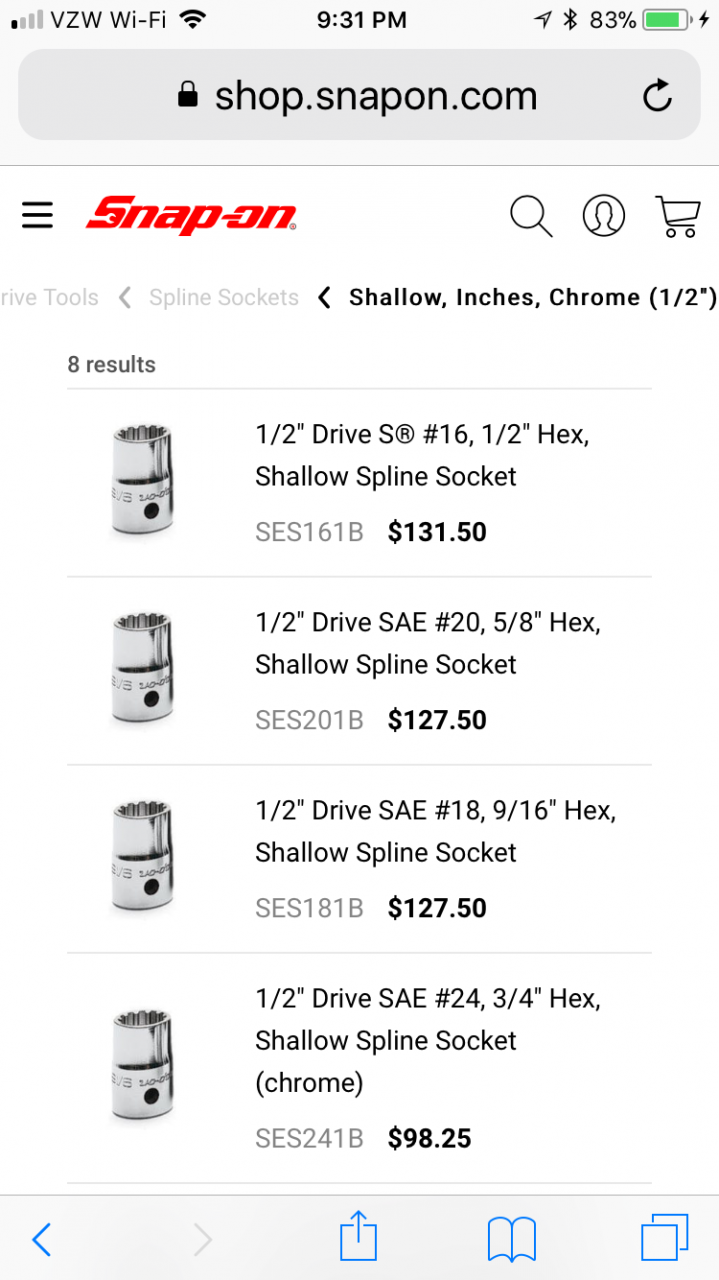
Task: Open the SAE #20, 5/8" Hex listing
Action: (x=427, y=643)
